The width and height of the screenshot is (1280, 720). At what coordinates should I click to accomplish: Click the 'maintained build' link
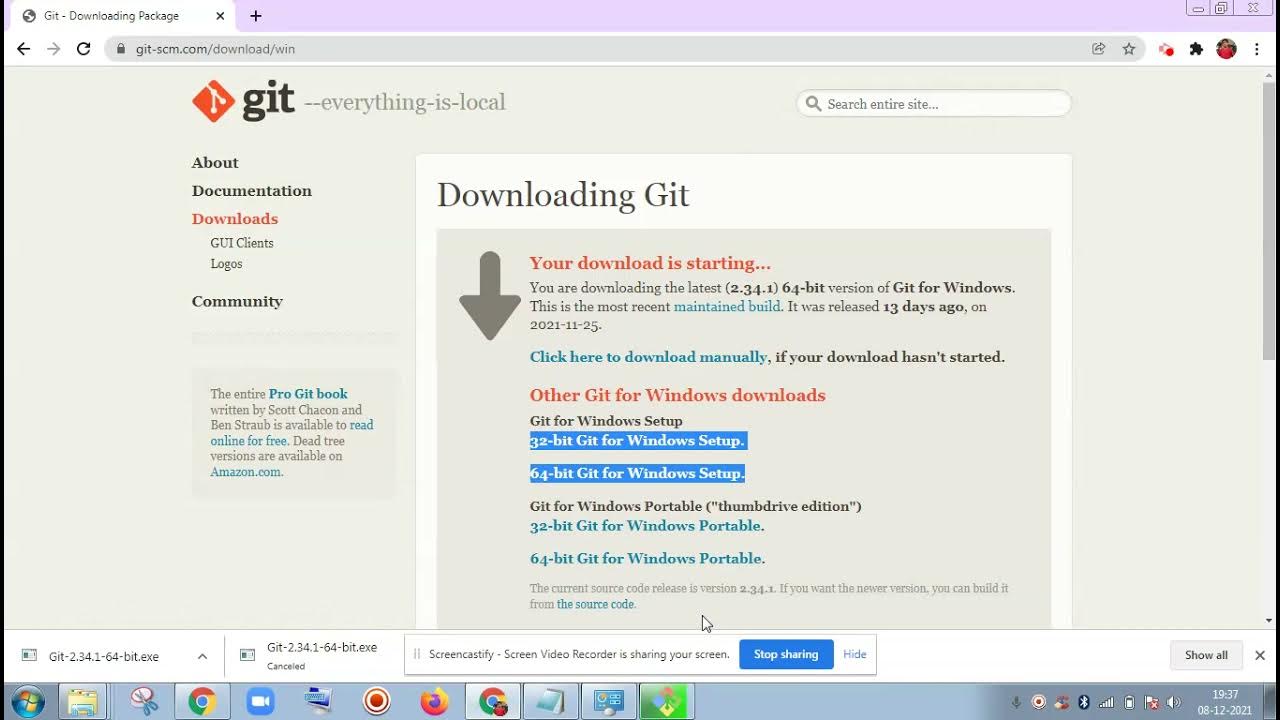tap(727, 307)
